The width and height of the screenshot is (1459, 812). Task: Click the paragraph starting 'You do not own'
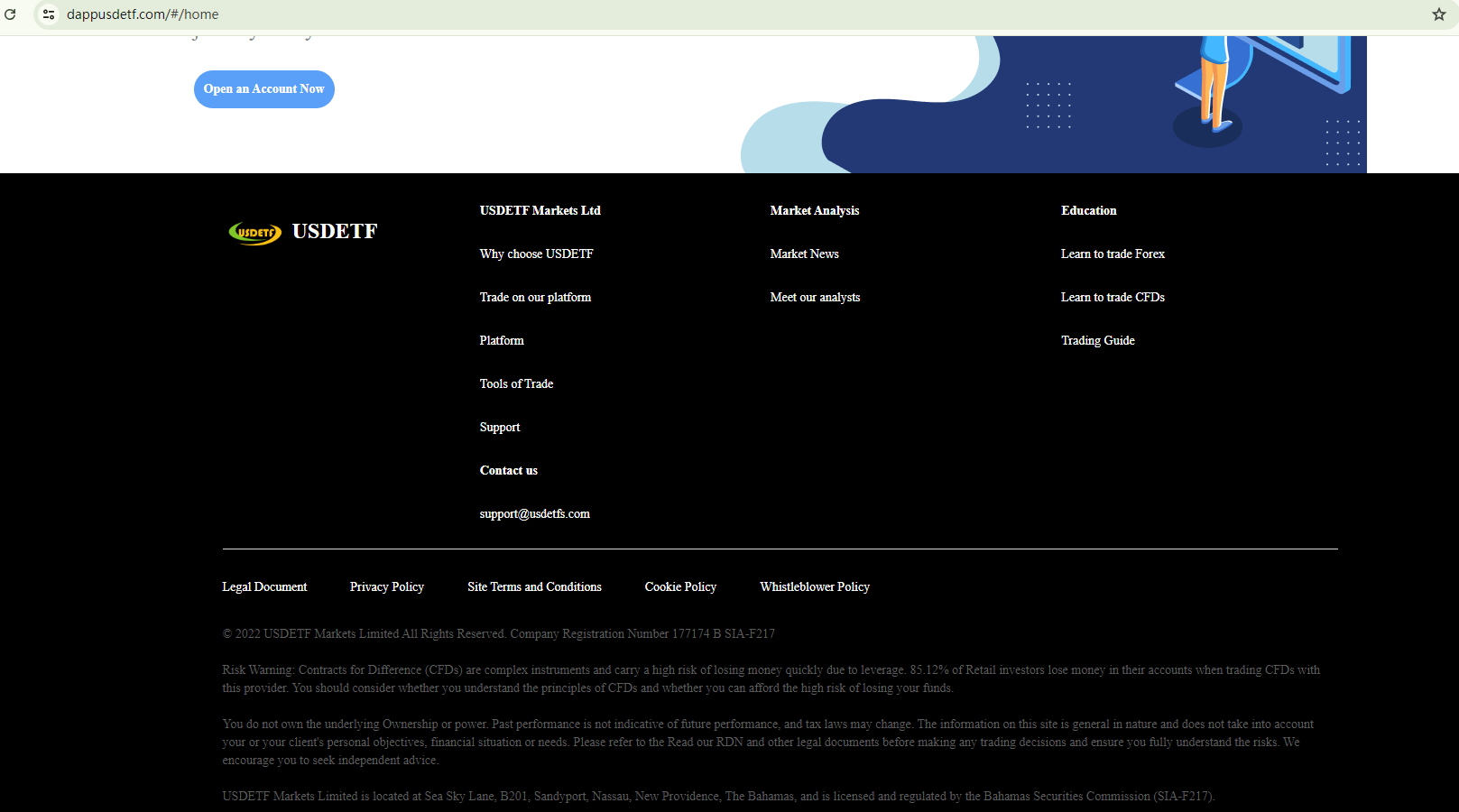769,743
